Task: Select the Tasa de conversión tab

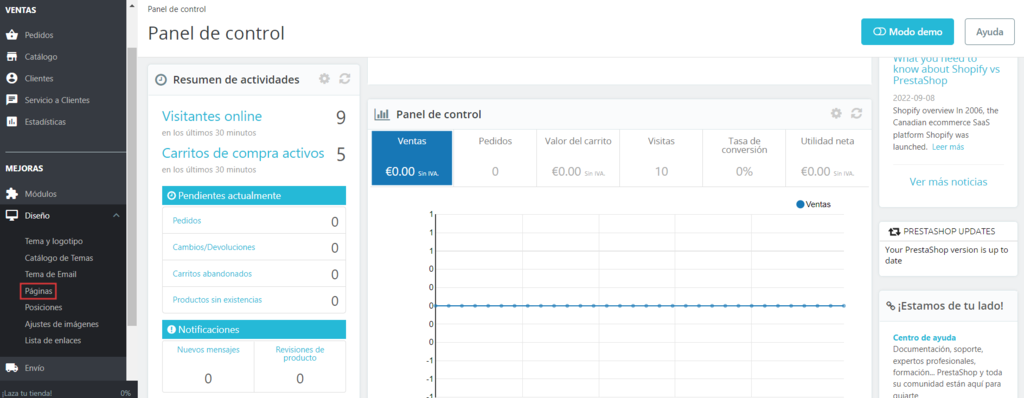Action: 744,158
